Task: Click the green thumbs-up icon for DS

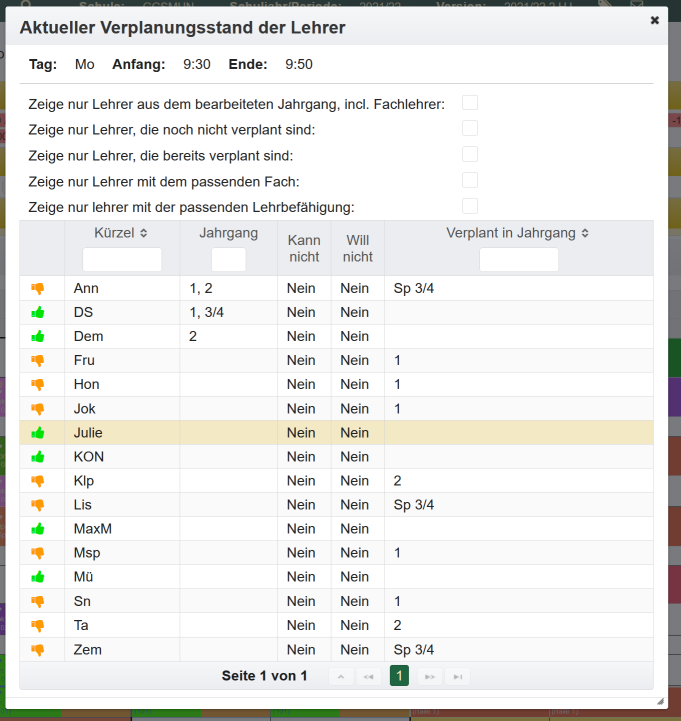Action: point(38,313)
